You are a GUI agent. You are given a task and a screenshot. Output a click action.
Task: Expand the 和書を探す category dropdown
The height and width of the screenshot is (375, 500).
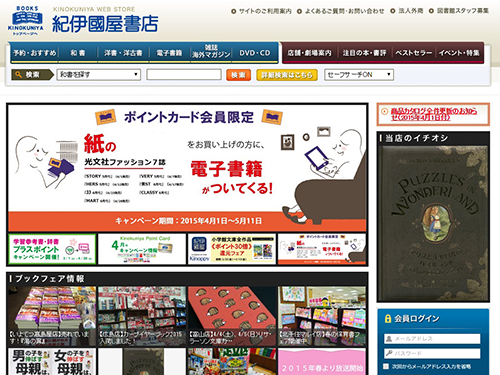point(99,75)
